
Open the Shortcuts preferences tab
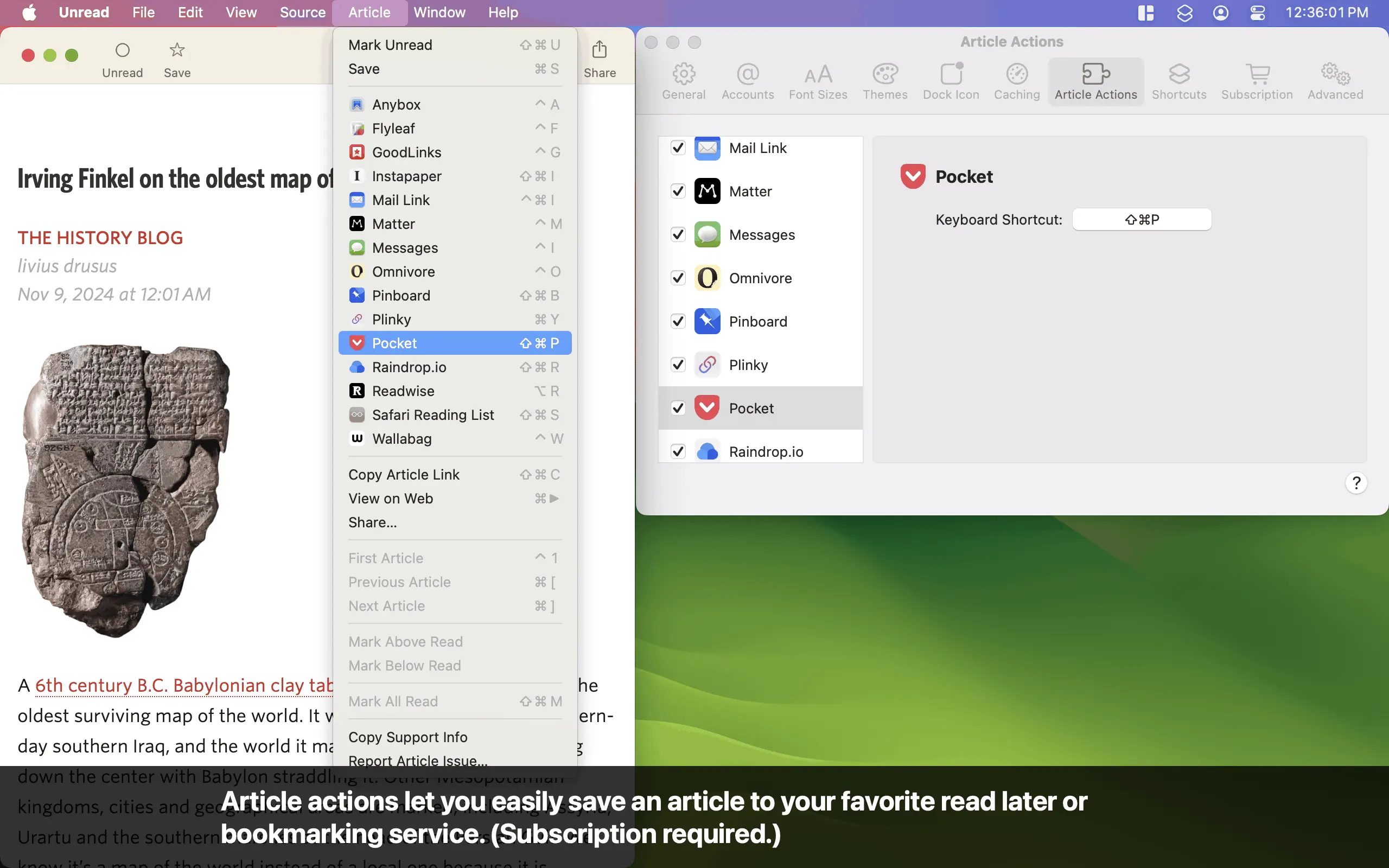coord(1178,81)
